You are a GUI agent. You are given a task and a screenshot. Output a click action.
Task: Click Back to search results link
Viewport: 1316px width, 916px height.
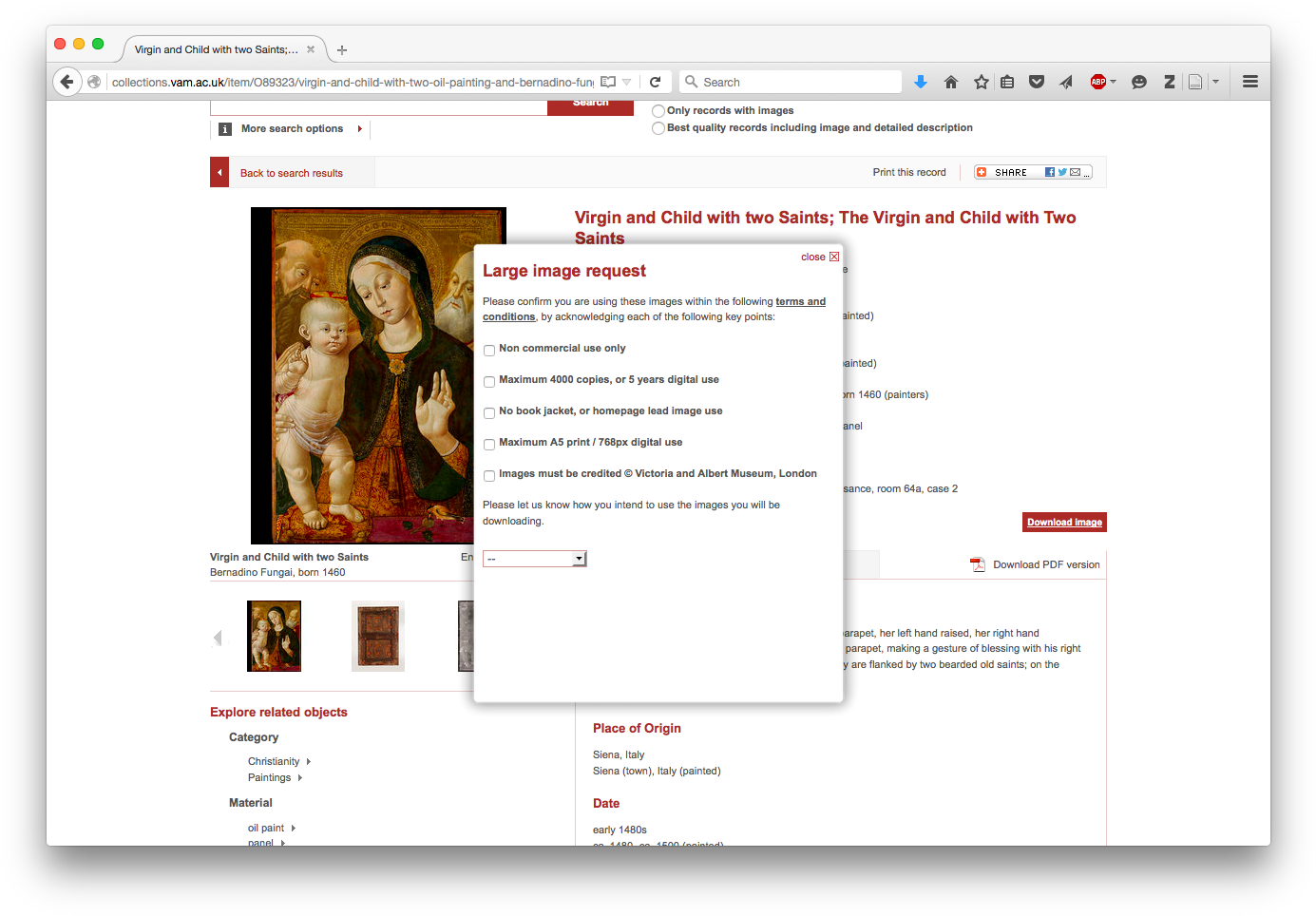coord(292,173)
